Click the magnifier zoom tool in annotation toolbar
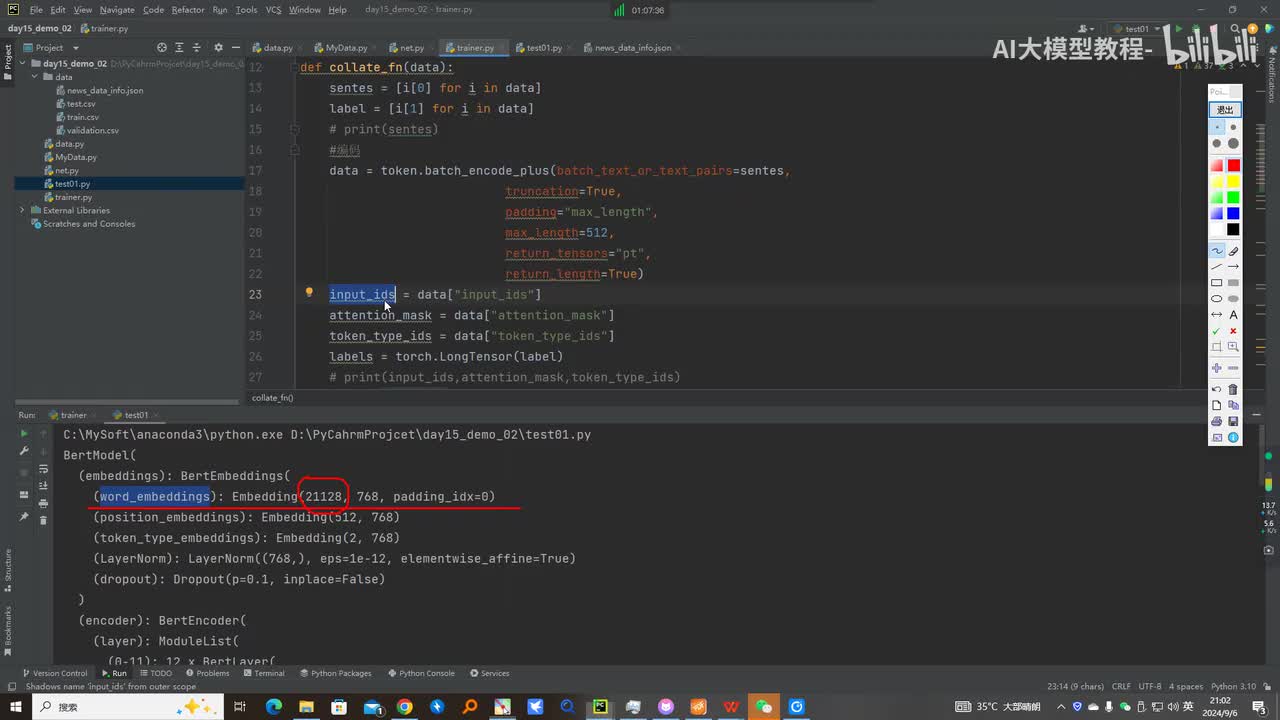The image size is (1280, 720). pos(1233,347)
